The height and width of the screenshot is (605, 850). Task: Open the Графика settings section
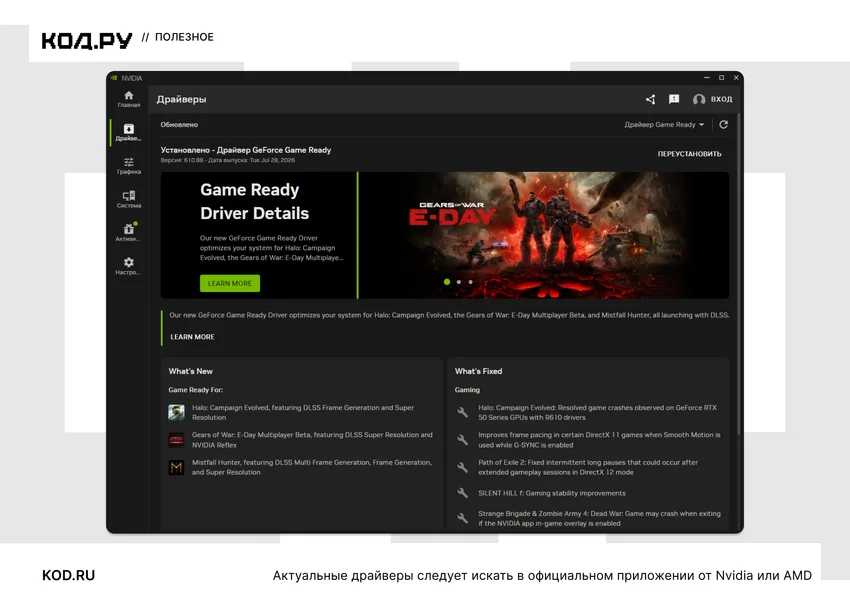[x=128, y=166]
